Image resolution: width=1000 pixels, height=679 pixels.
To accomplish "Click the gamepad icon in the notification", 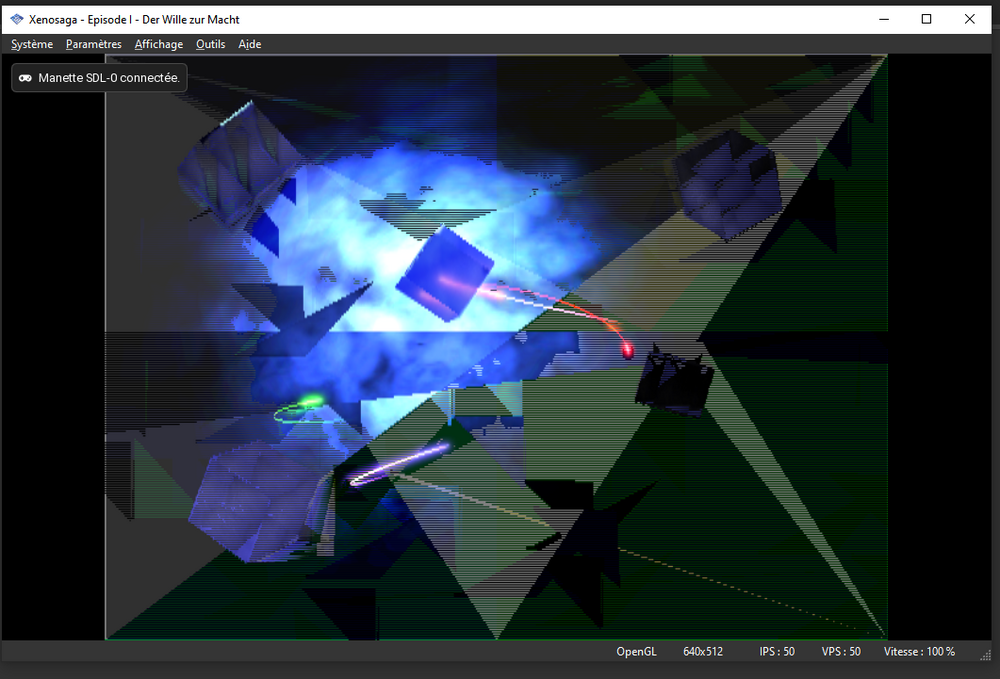I will [25, 78].
